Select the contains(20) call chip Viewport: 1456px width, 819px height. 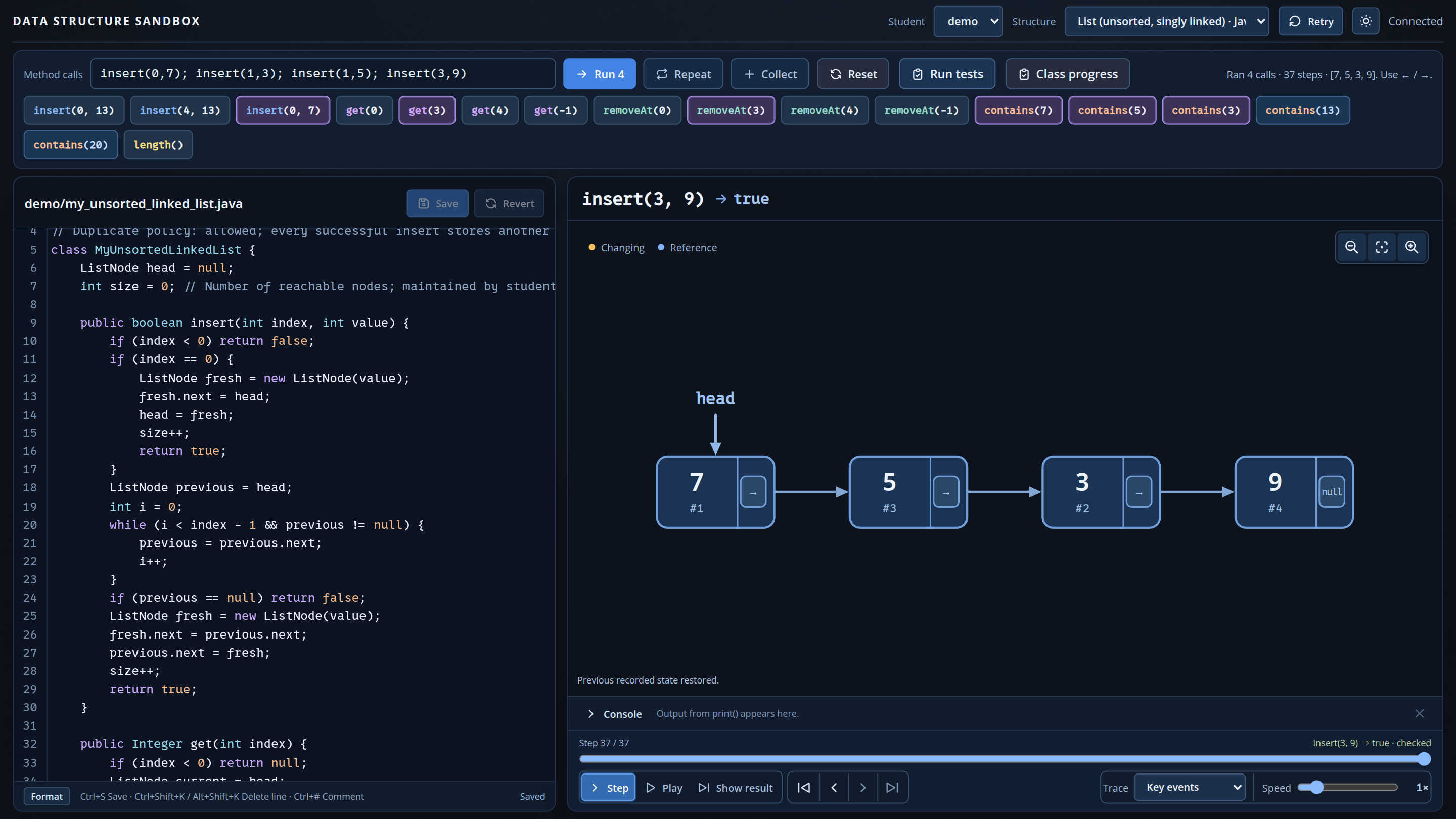pos(71,145)
